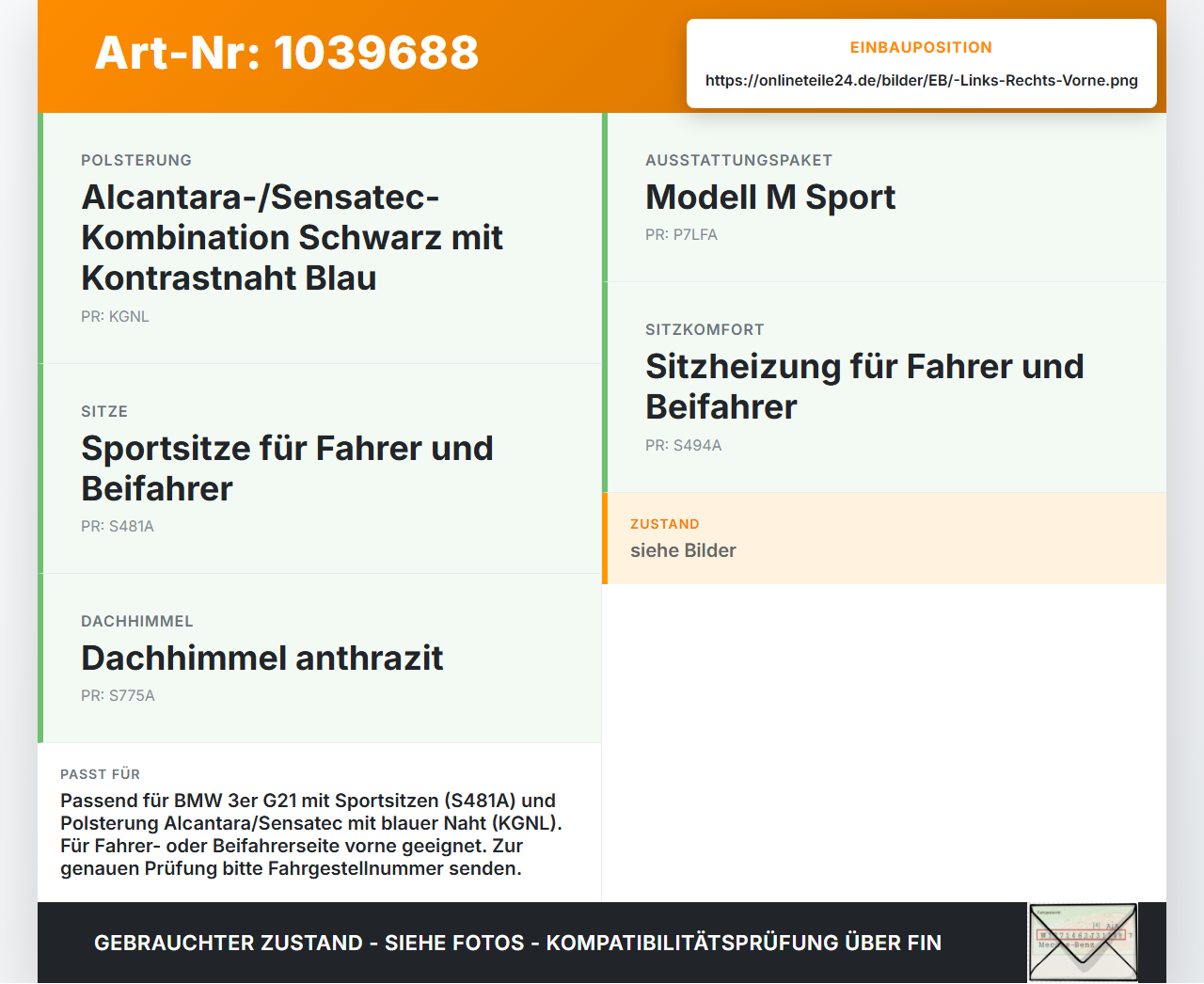
Task: Select PR code S775A
Action: 118,696
